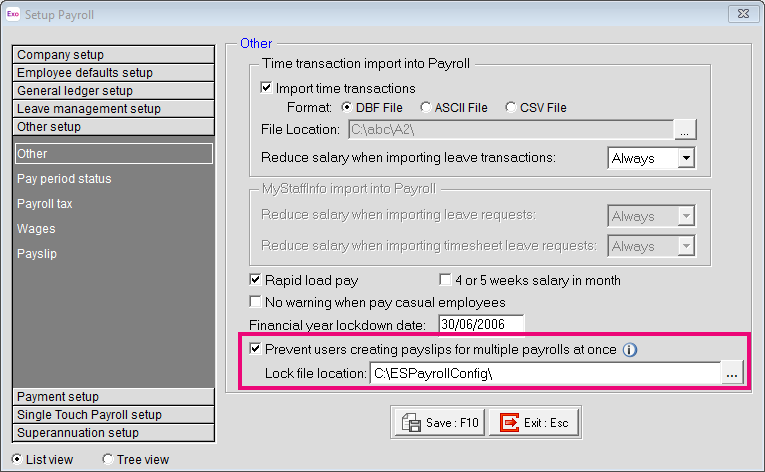765x472 pixels.
Task: Toggle the Rapid load pay checkbox
Action: point(255,280)
